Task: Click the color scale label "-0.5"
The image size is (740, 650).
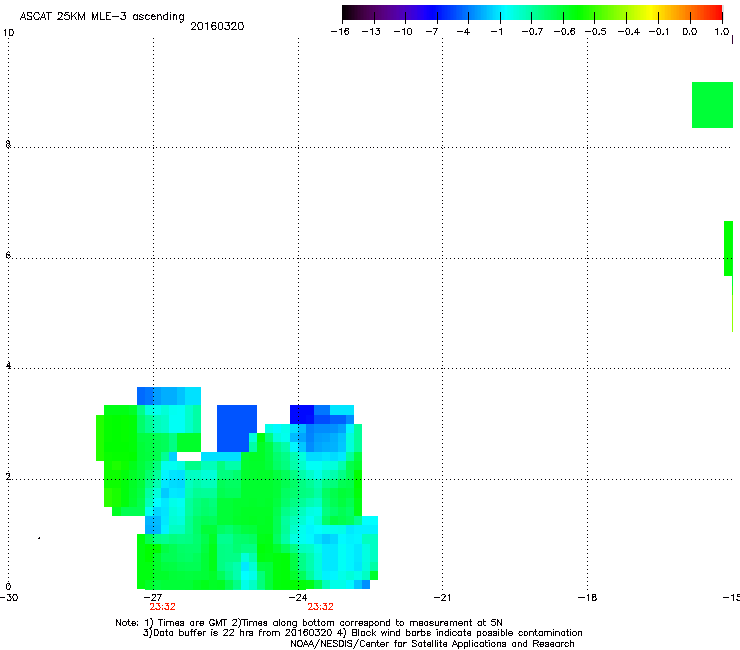Action: point(596,32)
